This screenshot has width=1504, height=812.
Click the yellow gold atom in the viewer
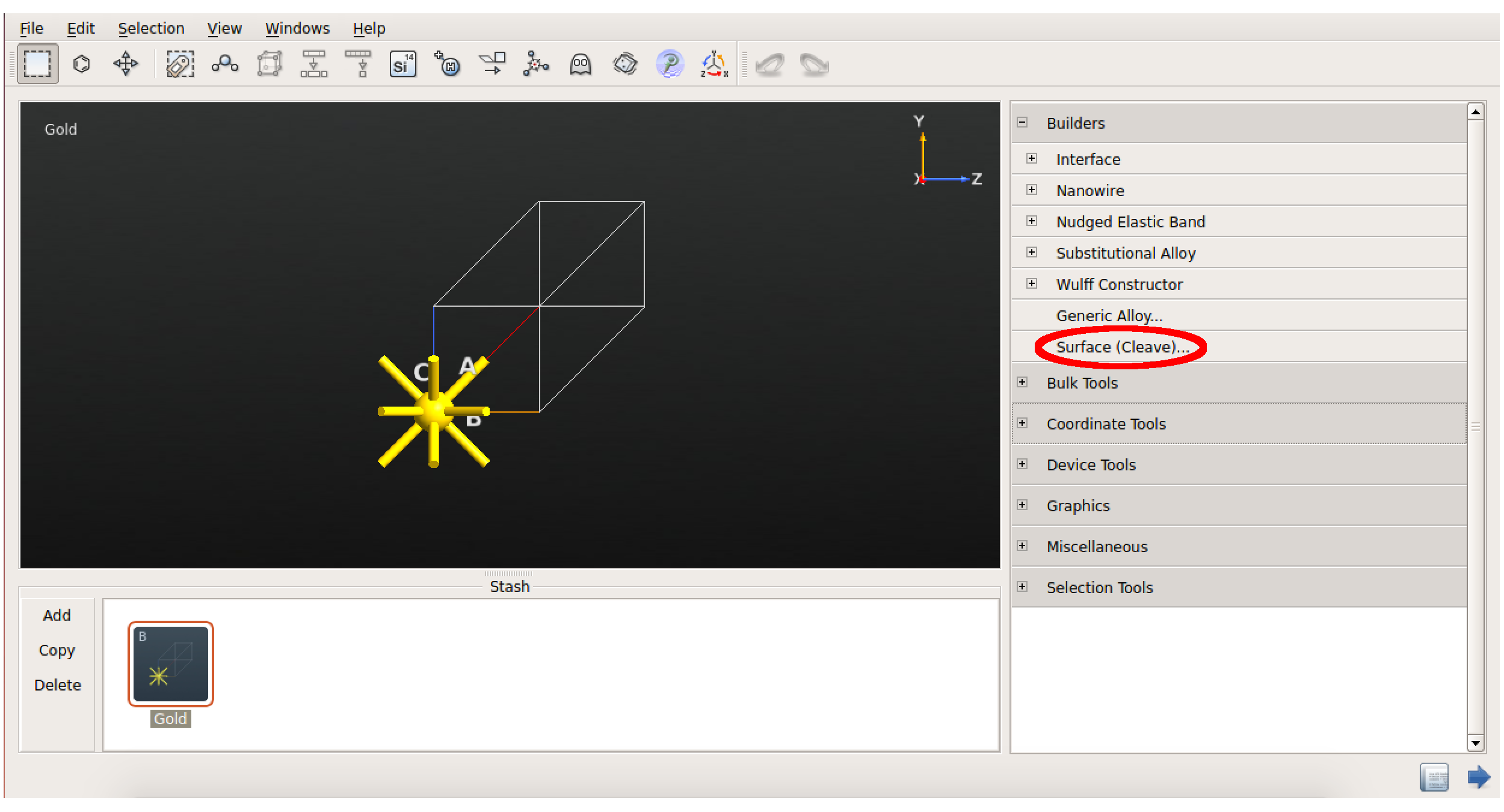[x=433, y=411]
